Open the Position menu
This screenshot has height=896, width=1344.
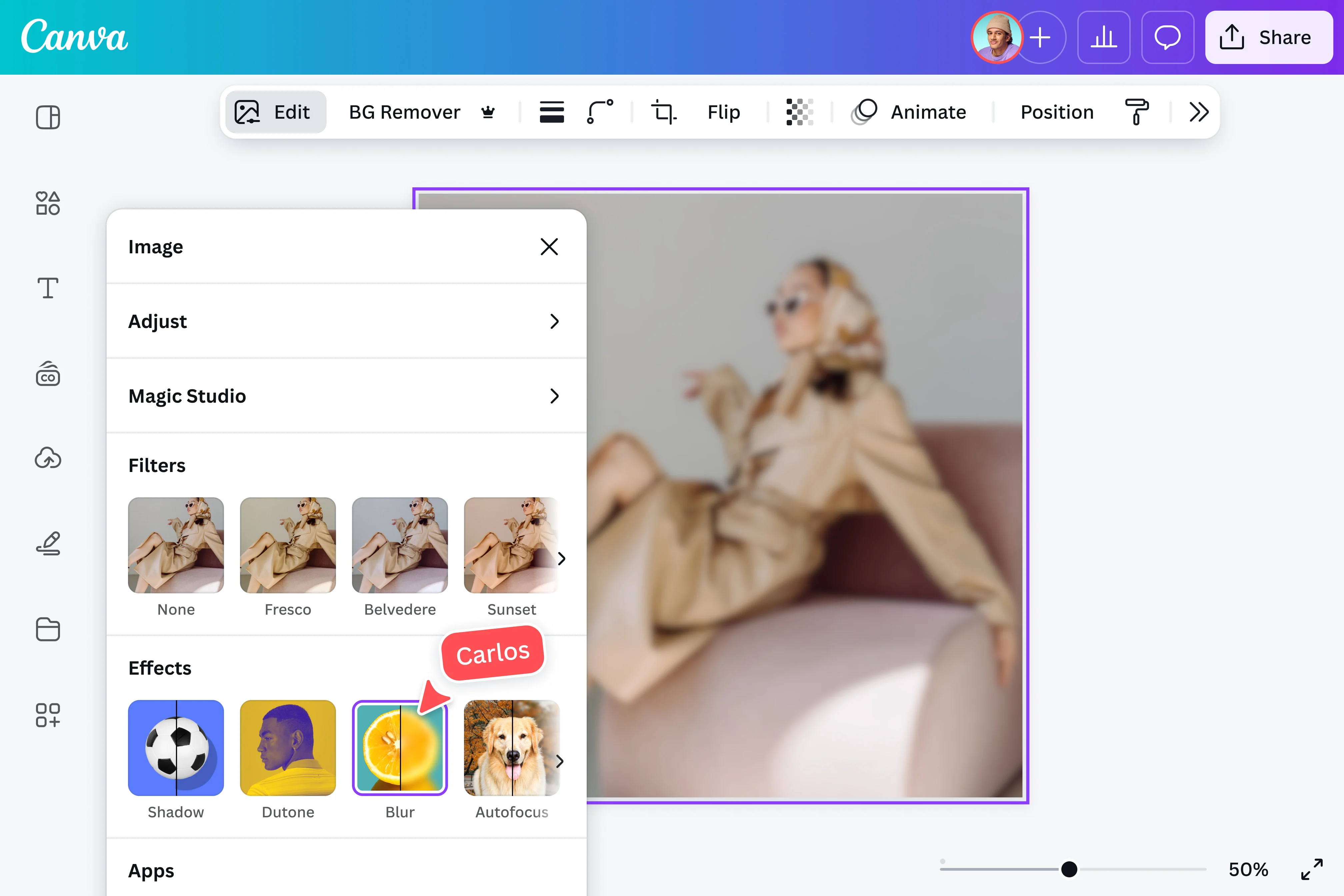[1057, 112]
